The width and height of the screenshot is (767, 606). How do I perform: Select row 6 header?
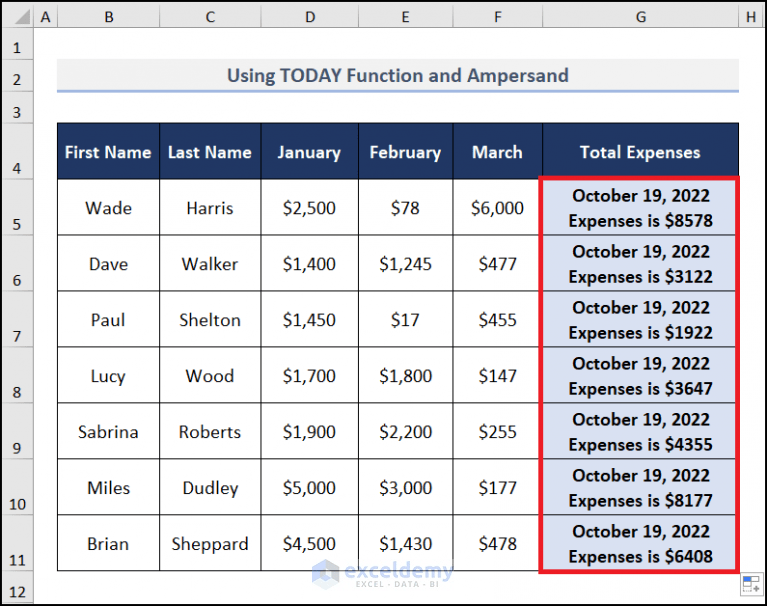click(17, 263)
